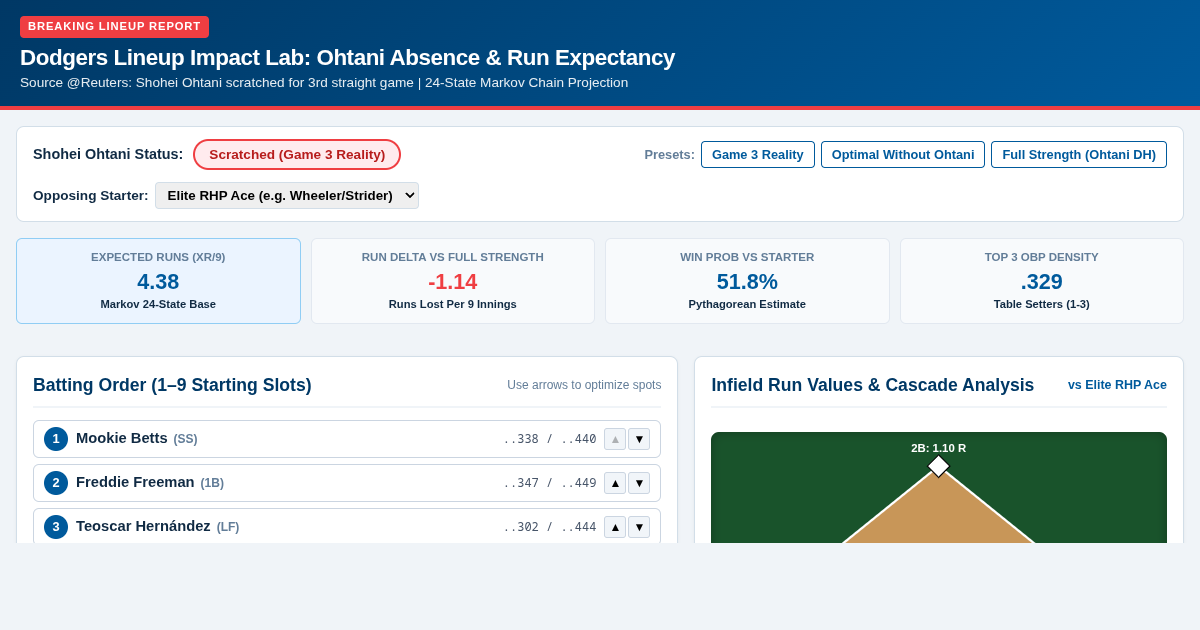Screen dimensions: 1200x630
Task: Click the Freddie Freeman player name
Action: [135, 482]
